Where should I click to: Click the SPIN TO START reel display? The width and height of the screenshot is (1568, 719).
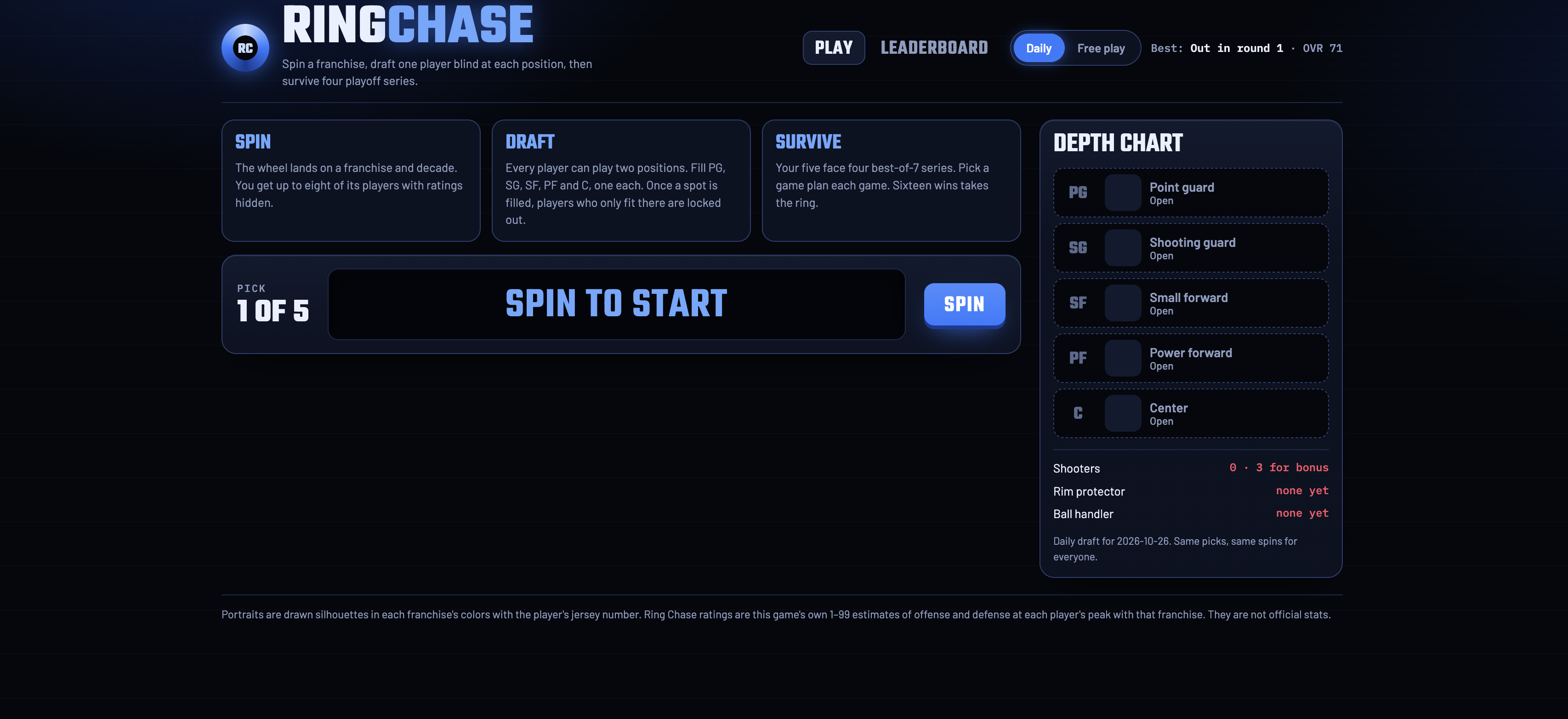[616, 304]
